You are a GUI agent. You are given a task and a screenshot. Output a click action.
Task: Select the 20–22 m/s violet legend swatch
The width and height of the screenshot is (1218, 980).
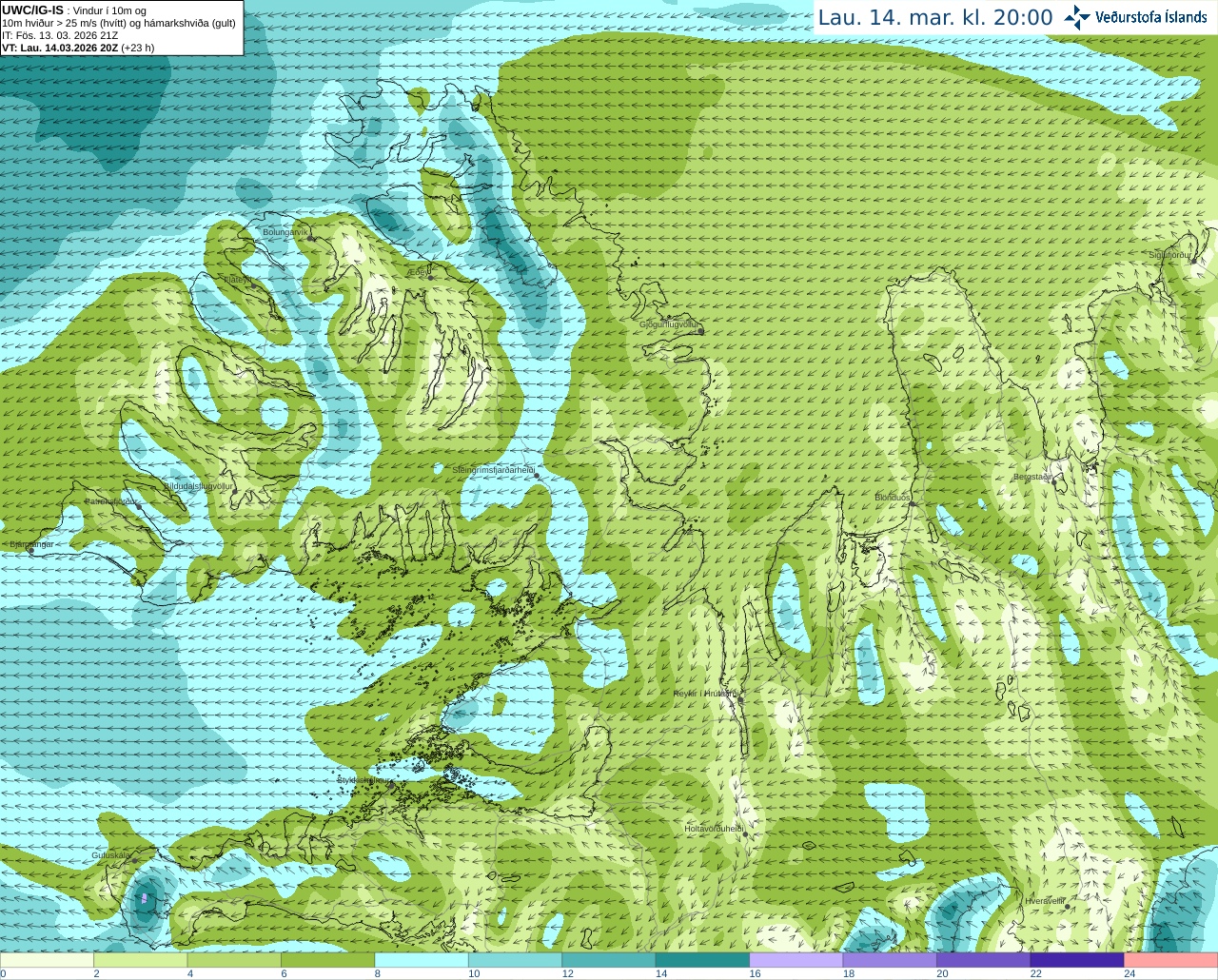point(984,959)
